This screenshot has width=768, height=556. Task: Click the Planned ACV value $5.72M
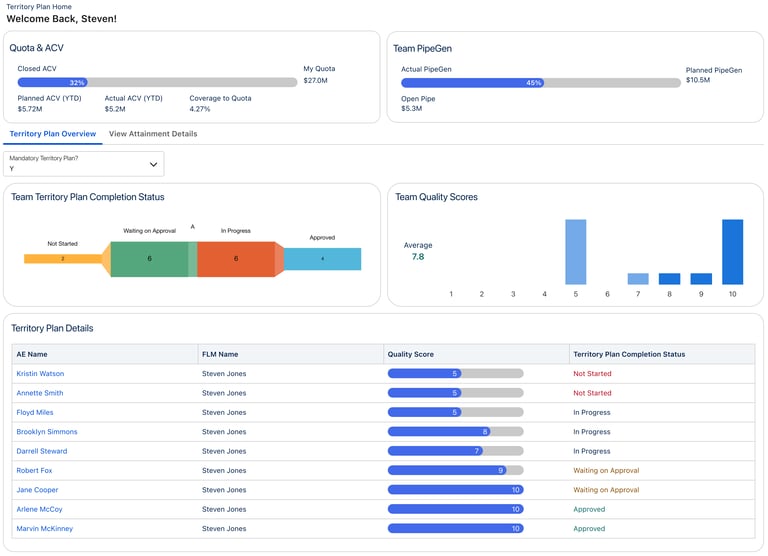coord(30,109)
